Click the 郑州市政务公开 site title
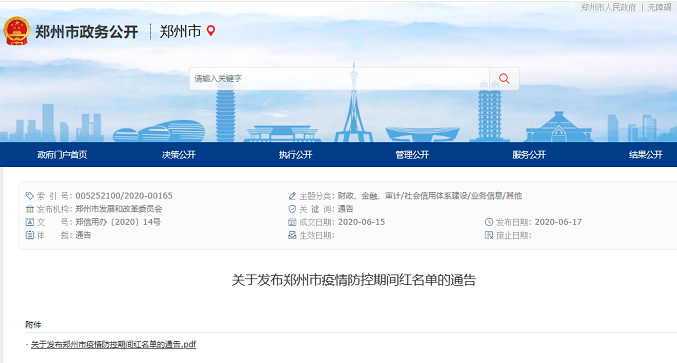 pos(86,32)
